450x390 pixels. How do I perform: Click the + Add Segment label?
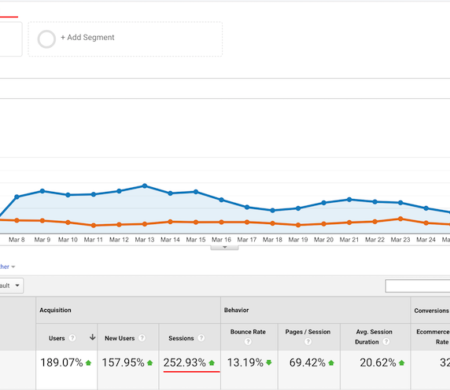point(87,37)
